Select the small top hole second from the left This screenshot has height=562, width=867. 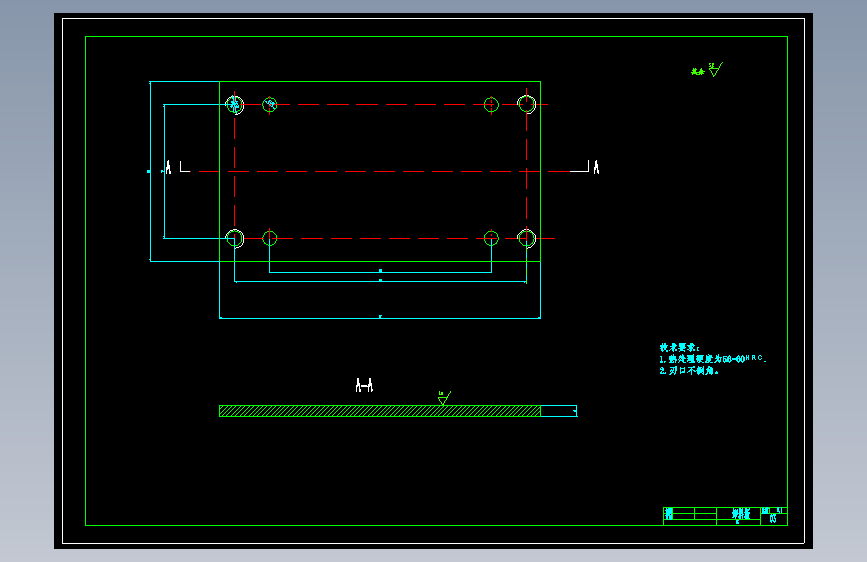[x=269, y=104]
